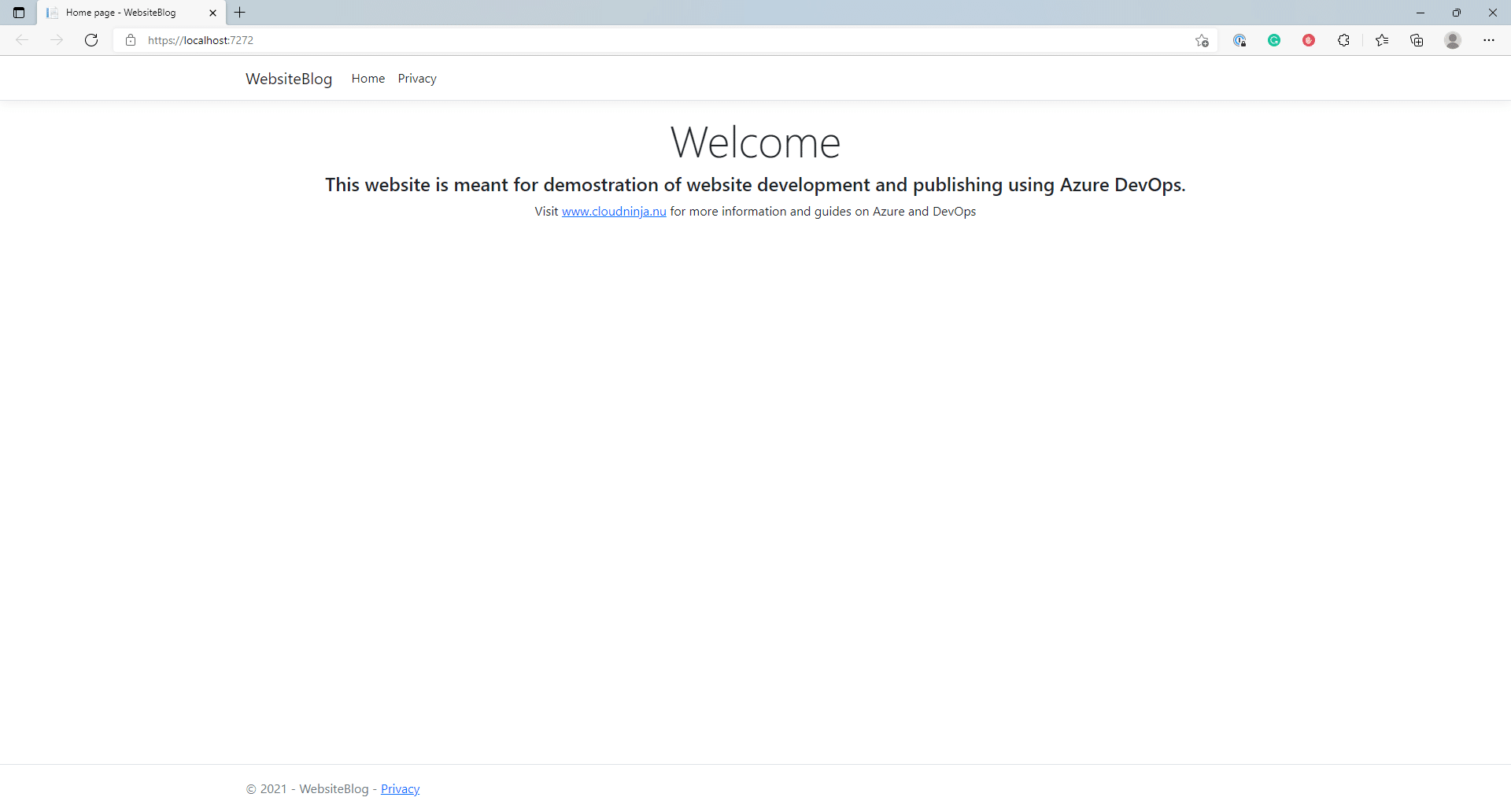Viewport: 1511px width, 812px height.
Task: Follow the www.cloudninja.nu link
Action: 614,212
